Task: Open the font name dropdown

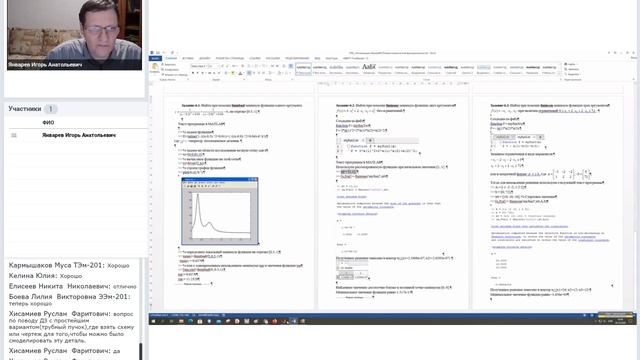Action: pyautogui.click(x=207, y=66)
